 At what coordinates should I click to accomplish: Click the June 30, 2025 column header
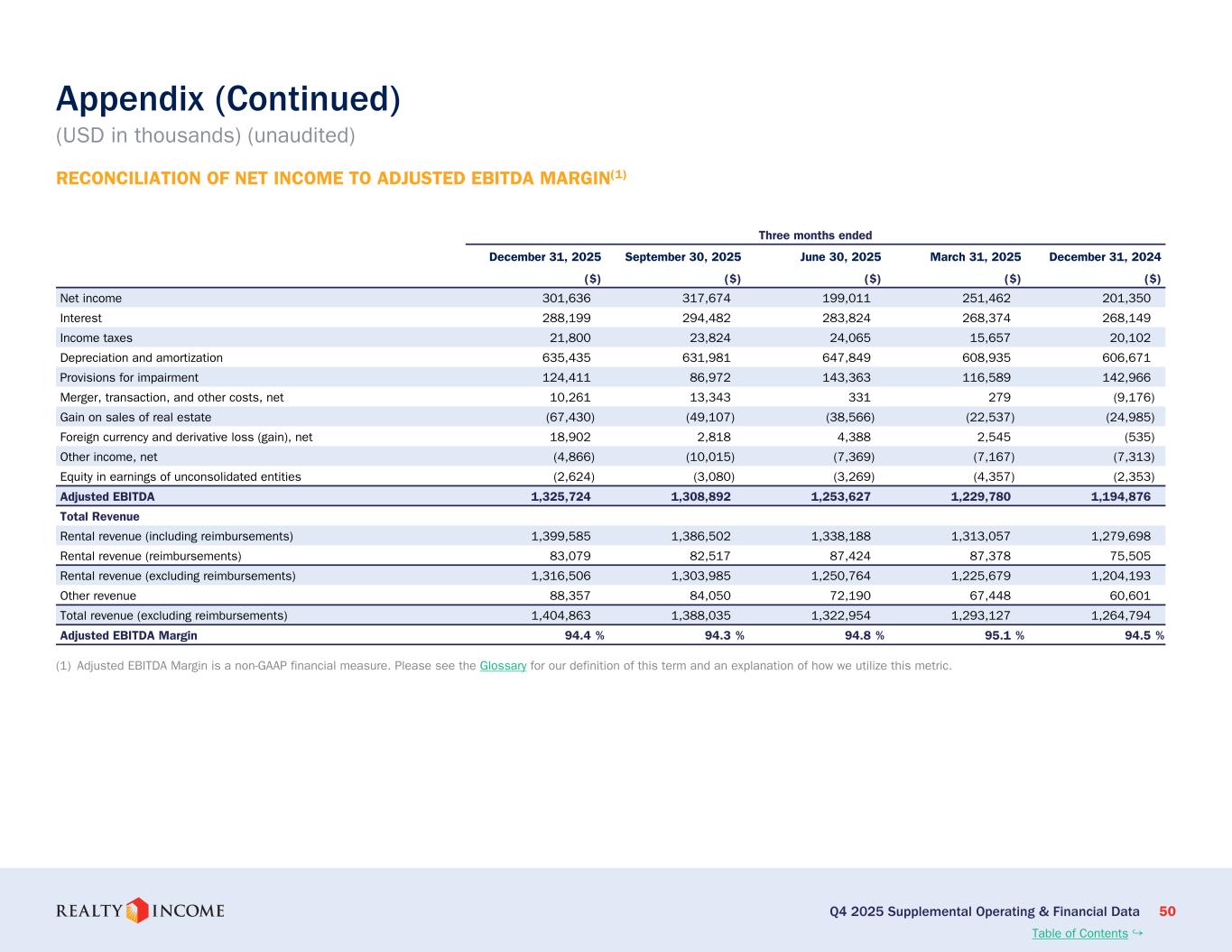840,257
